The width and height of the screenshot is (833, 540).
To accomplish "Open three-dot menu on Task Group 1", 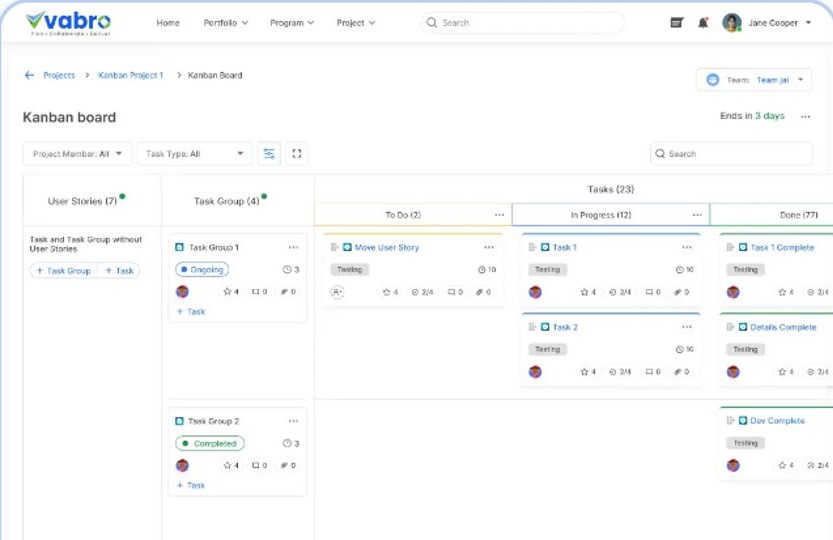I will point(293,247).
